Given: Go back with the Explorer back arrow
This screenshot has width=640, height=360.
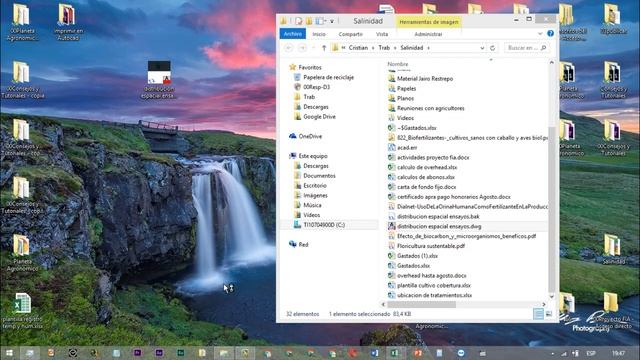Looking at the screenshot, I should pos(289,48).
